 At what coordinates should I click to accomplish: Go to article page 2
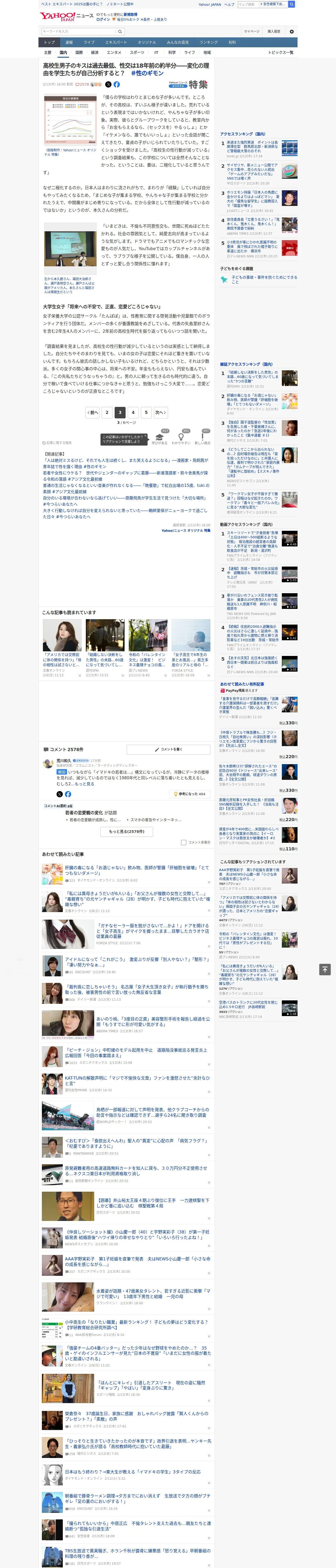tap(107, 412)
